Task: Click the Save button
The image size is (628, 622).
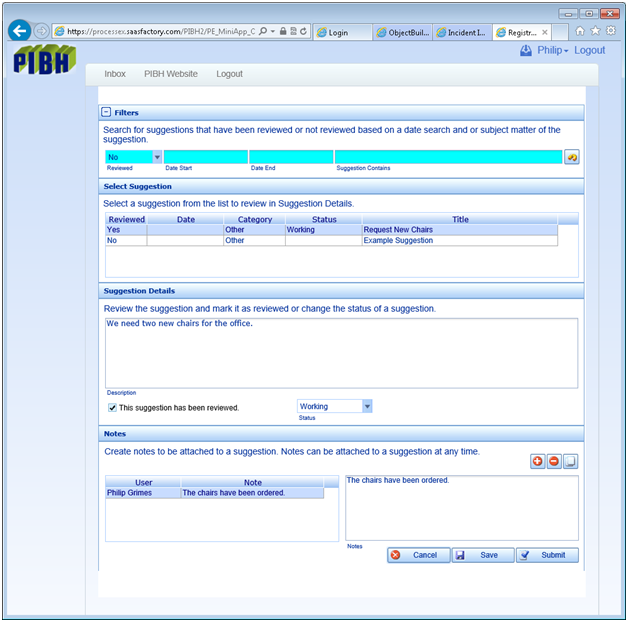Action: pos(483,555)
